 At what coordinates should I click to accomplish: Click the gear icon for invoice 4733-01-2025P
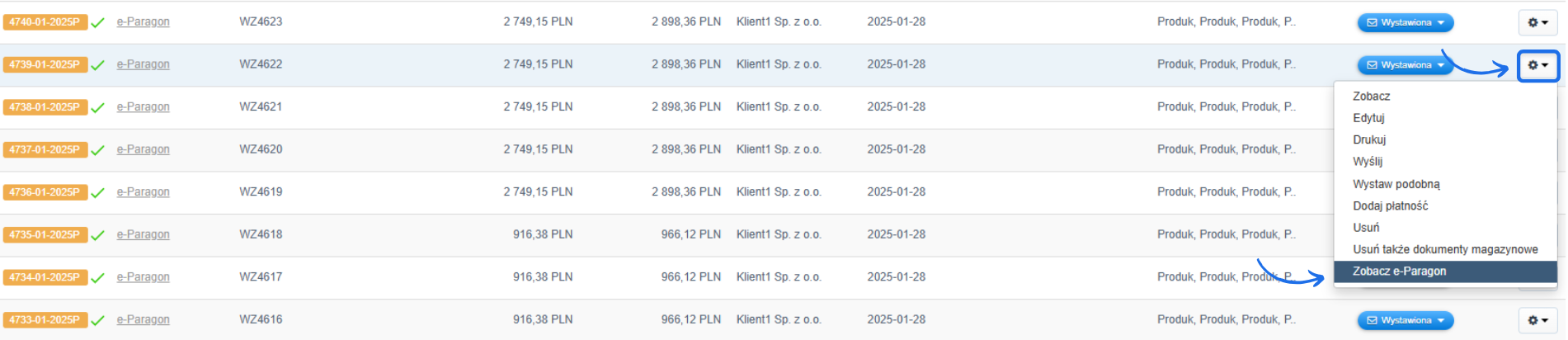tap(1537, 320)
